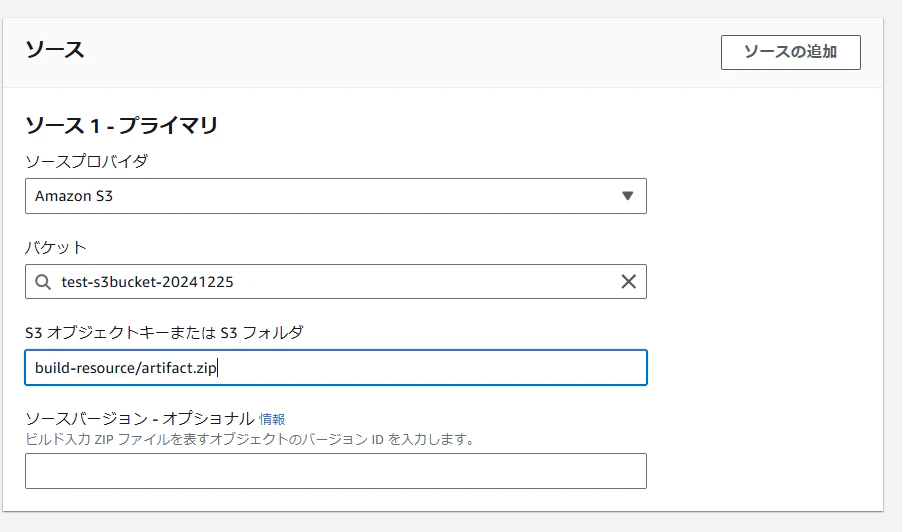The width and height of the screenshot is (902, 532).
Task: Open the 情報 link next to ソースバージョン
Action: (x=272, y=419)
